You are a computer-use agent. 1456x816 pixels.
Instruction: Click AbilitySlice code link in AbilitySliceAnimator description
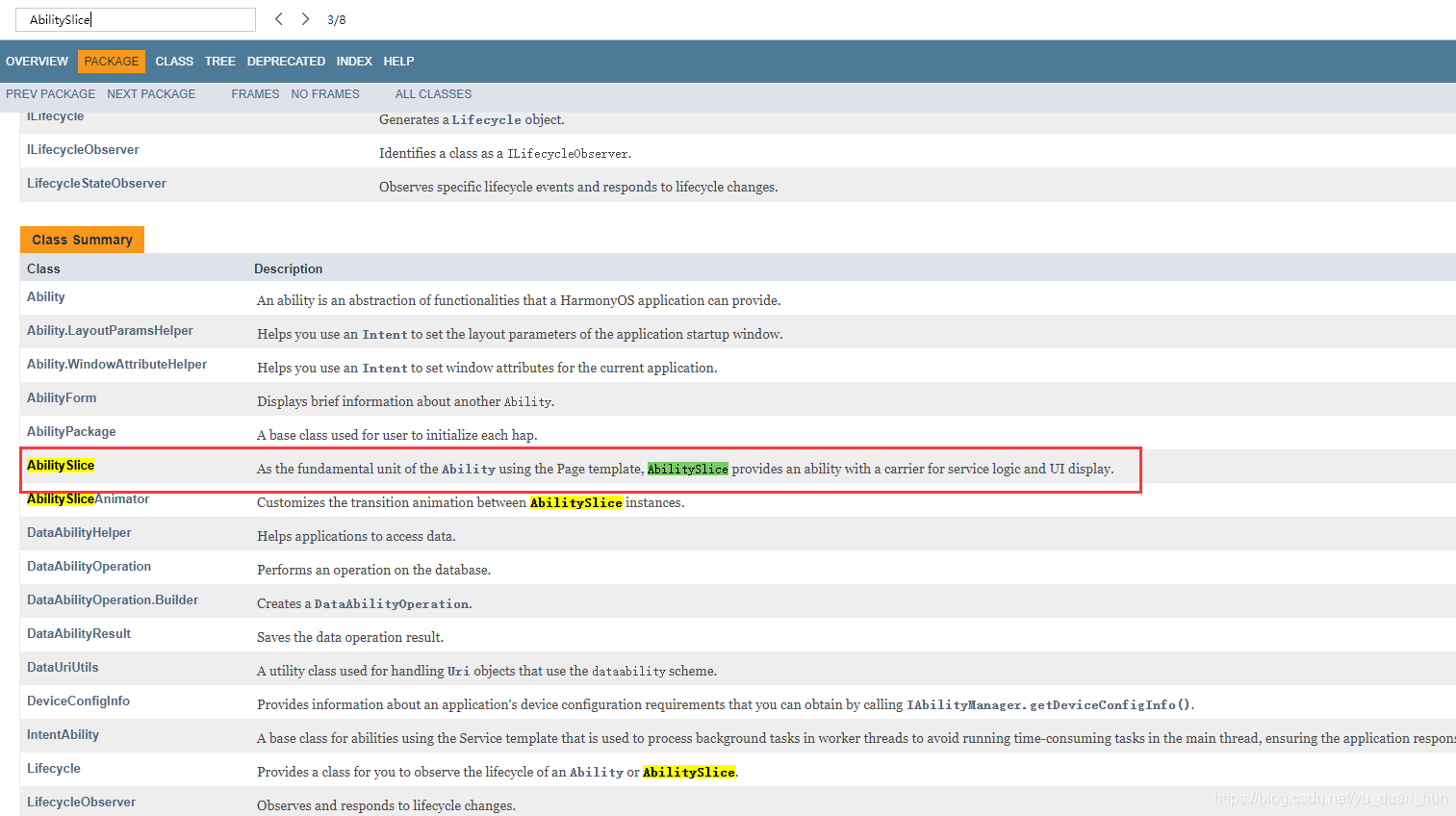click(x=576, y=503)
